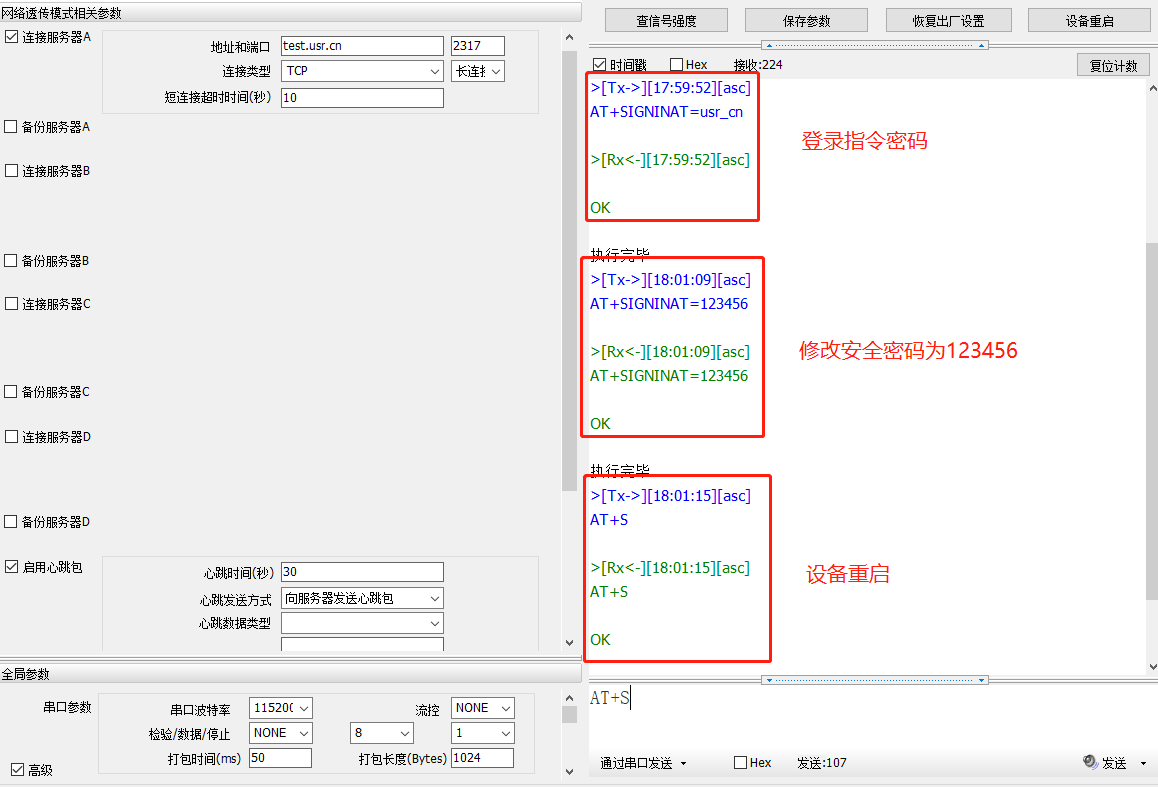Image resolution: width=1158 pixels, height=787 pixels.
Task: Enable the Hex checkbox next to 时间戳
Action: coord(676,65)
